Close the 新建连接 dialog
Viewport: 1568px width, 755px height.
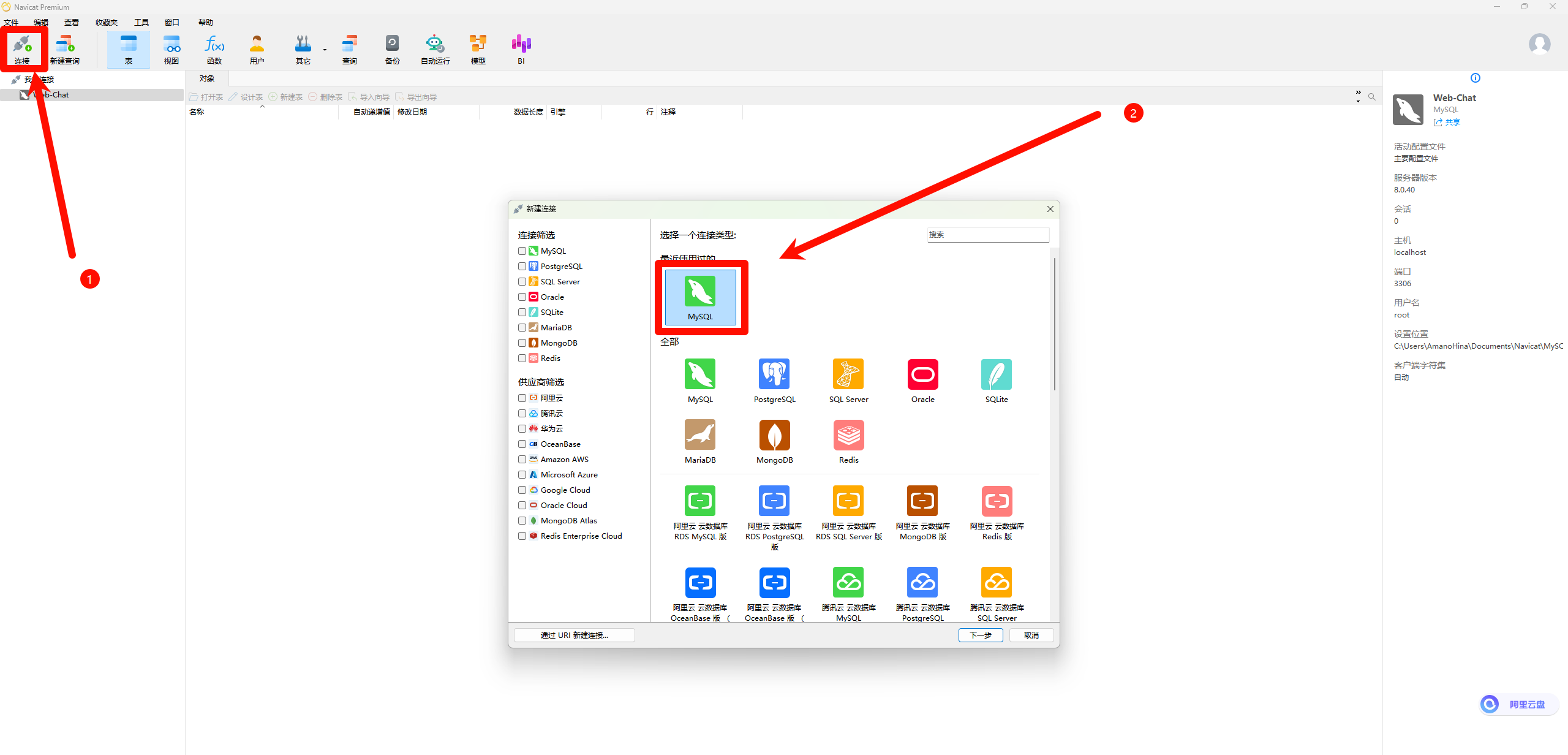pyautogui.click(x=1050, y=209)
